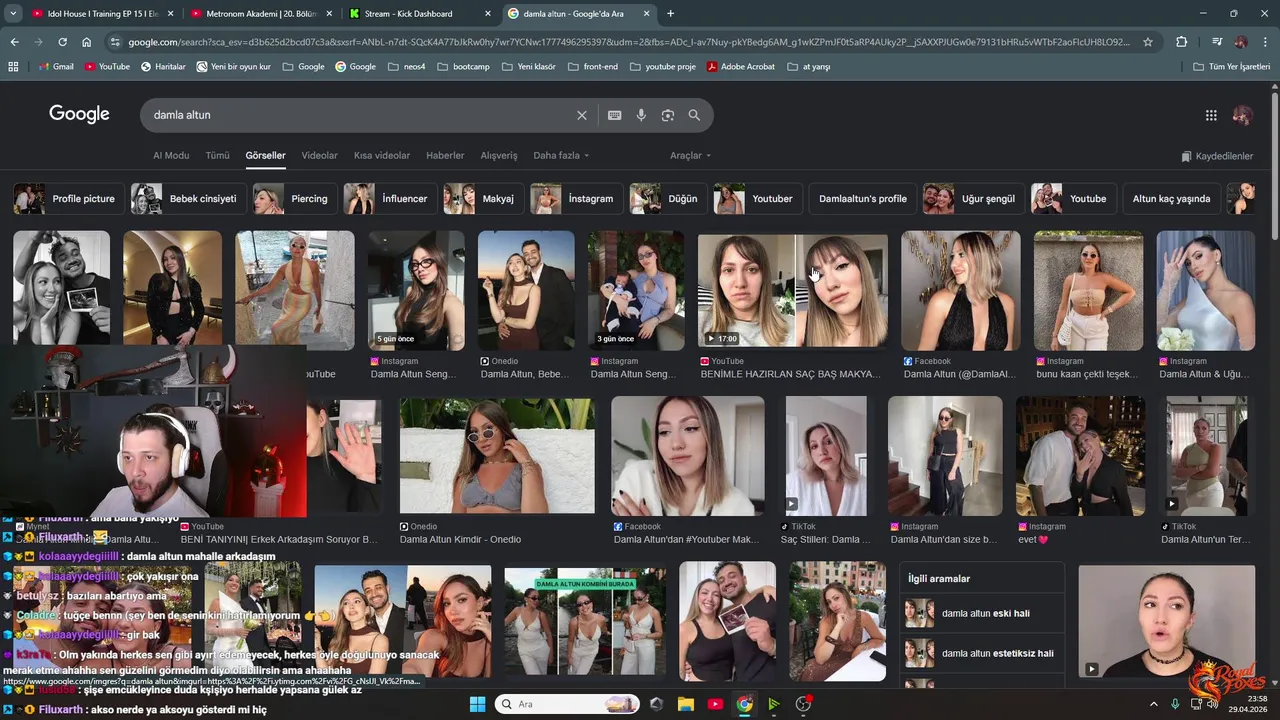Go to the Haberler tab

(x=445, y=156)
